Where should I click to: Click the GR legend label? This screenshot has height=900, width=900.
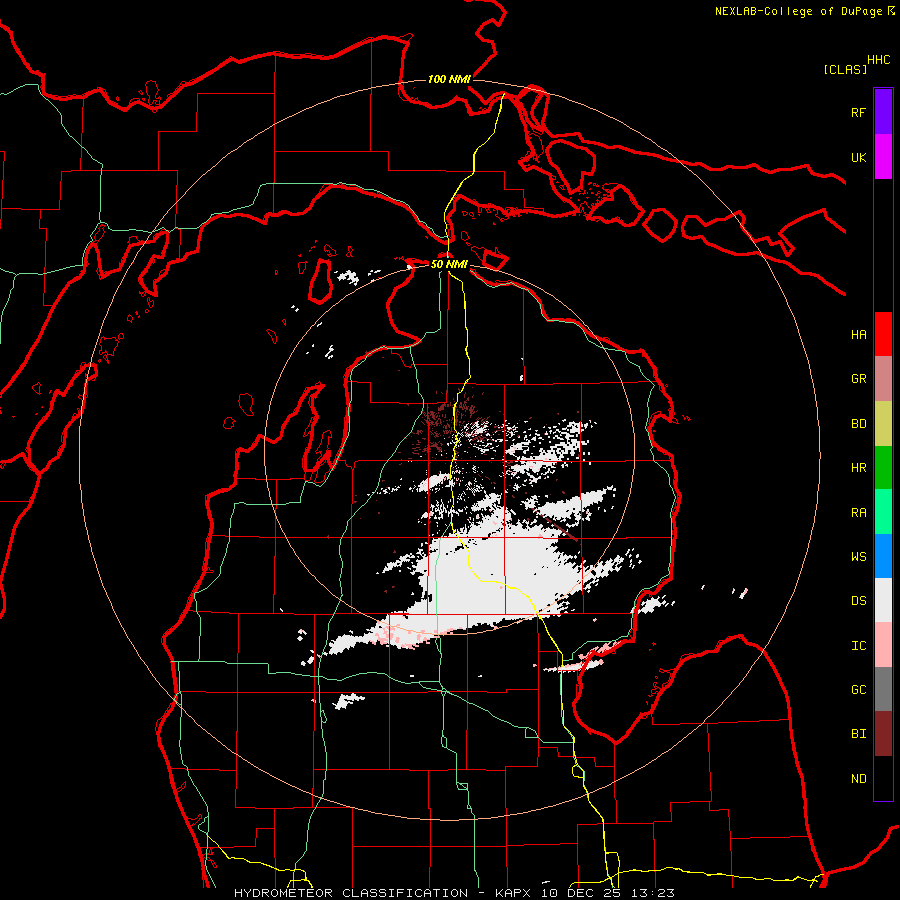(x=858, y=379)
